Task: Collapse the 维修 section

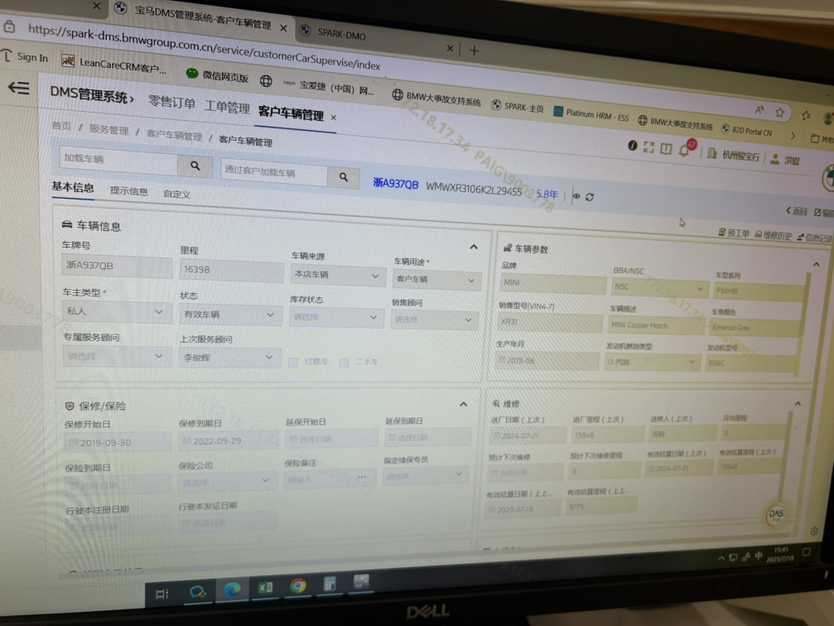Action: pyautogui.click(x=798, y=403)
